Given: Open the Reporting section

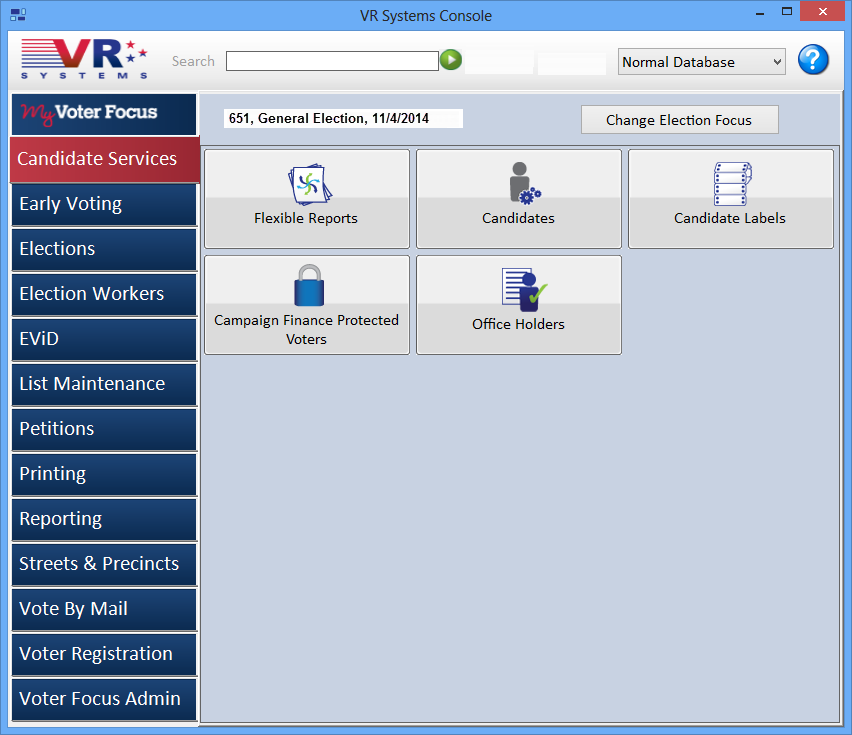Looking at the screenshot, I should click(x=104, y=520).
